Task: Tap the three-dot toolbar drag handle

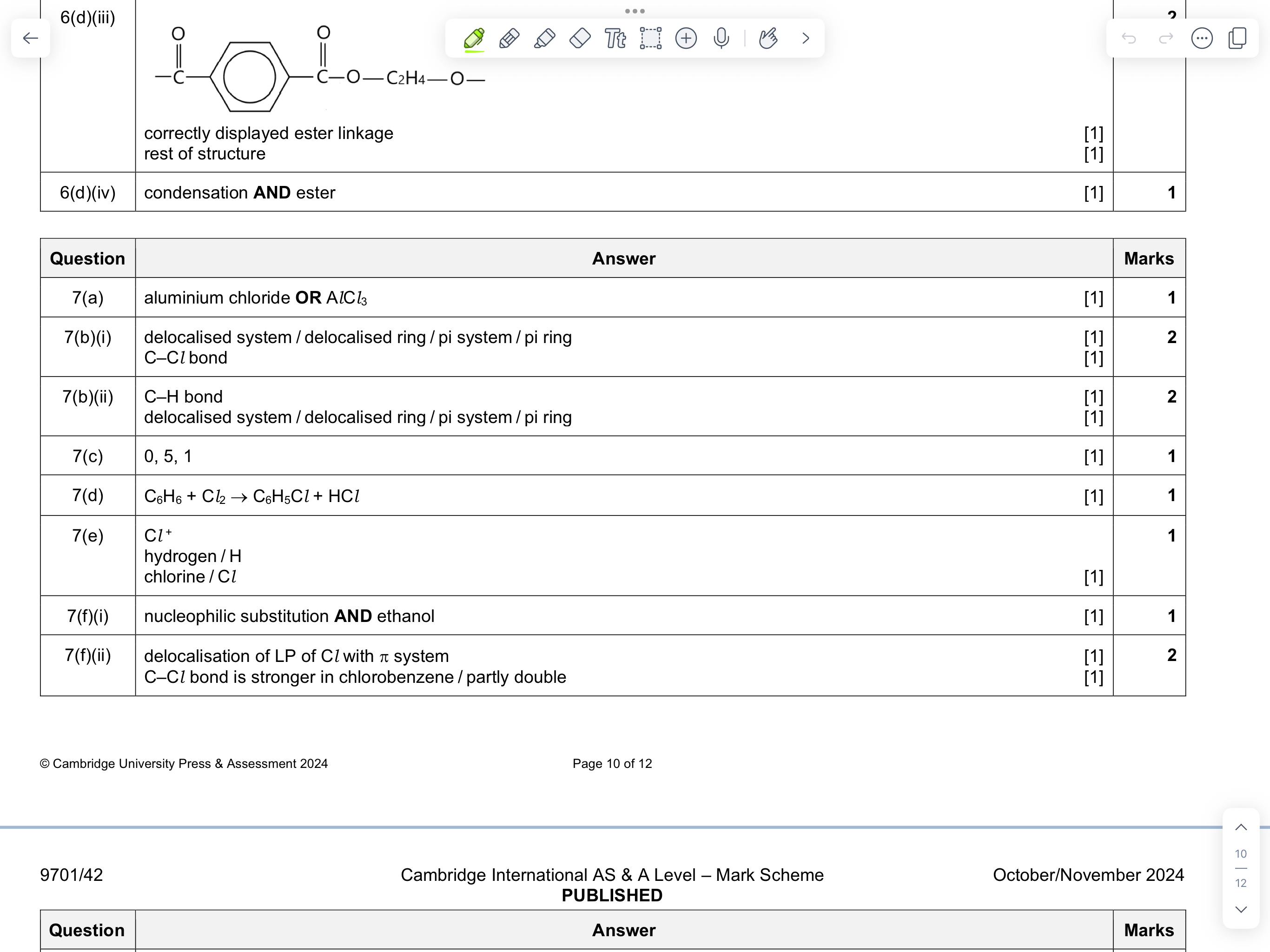Action: (635, 11)
